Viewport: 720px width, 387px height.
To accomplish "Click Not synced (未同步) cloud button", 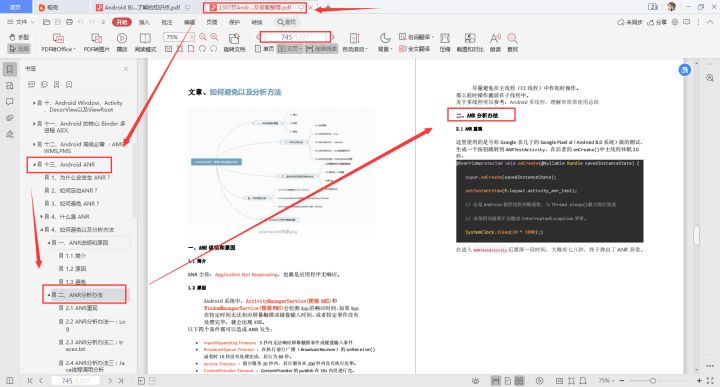I will 629,22.
